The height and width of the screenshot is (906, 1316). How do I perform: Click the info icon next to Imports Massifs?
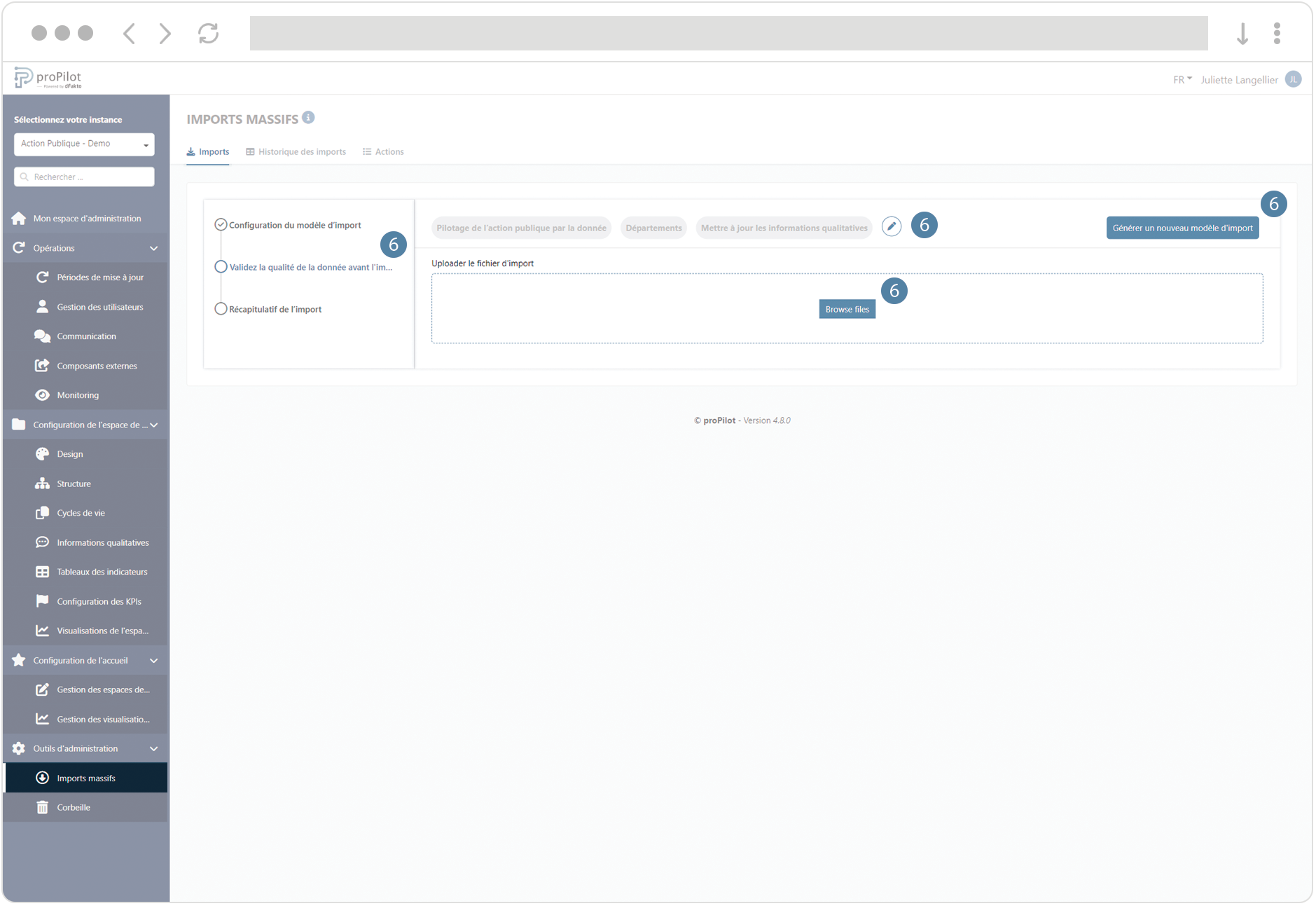point(308,118)
